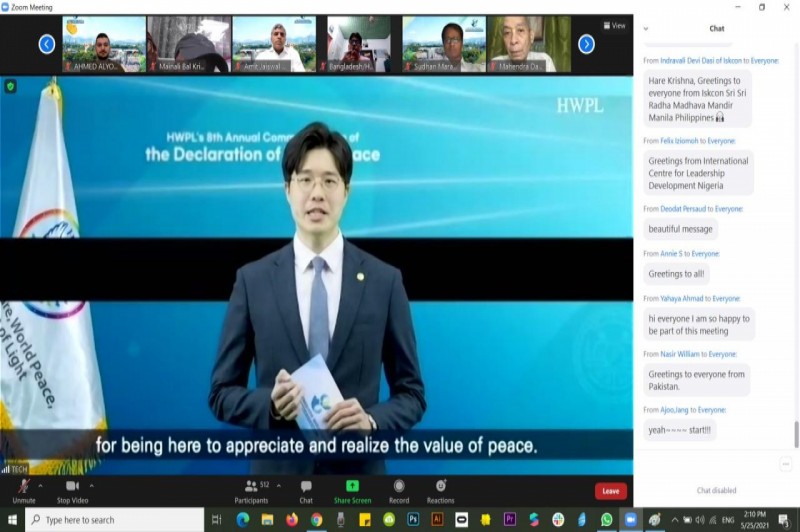Screen dimensions: 800x532
Task: Open WhatsApp from the Windows taskbar
Action: pyautogui.click(x=606, y=519)
